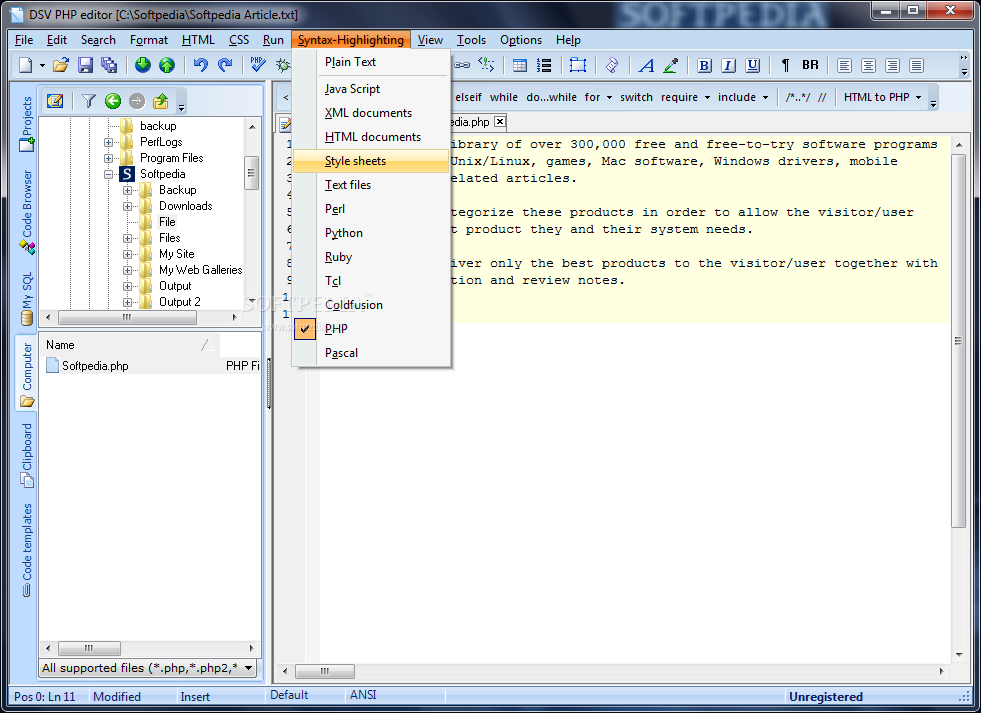Click the filter funnel icon in the file browser

(x=89, y=101)
